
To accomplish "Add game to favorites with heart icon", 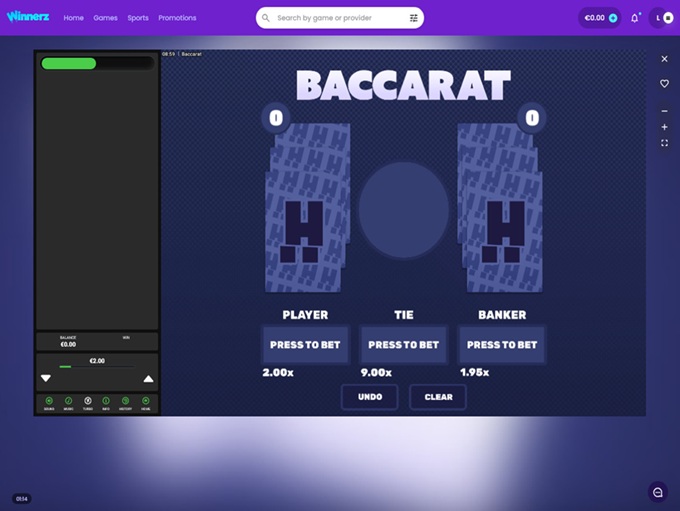I will [x=664, y=84].
